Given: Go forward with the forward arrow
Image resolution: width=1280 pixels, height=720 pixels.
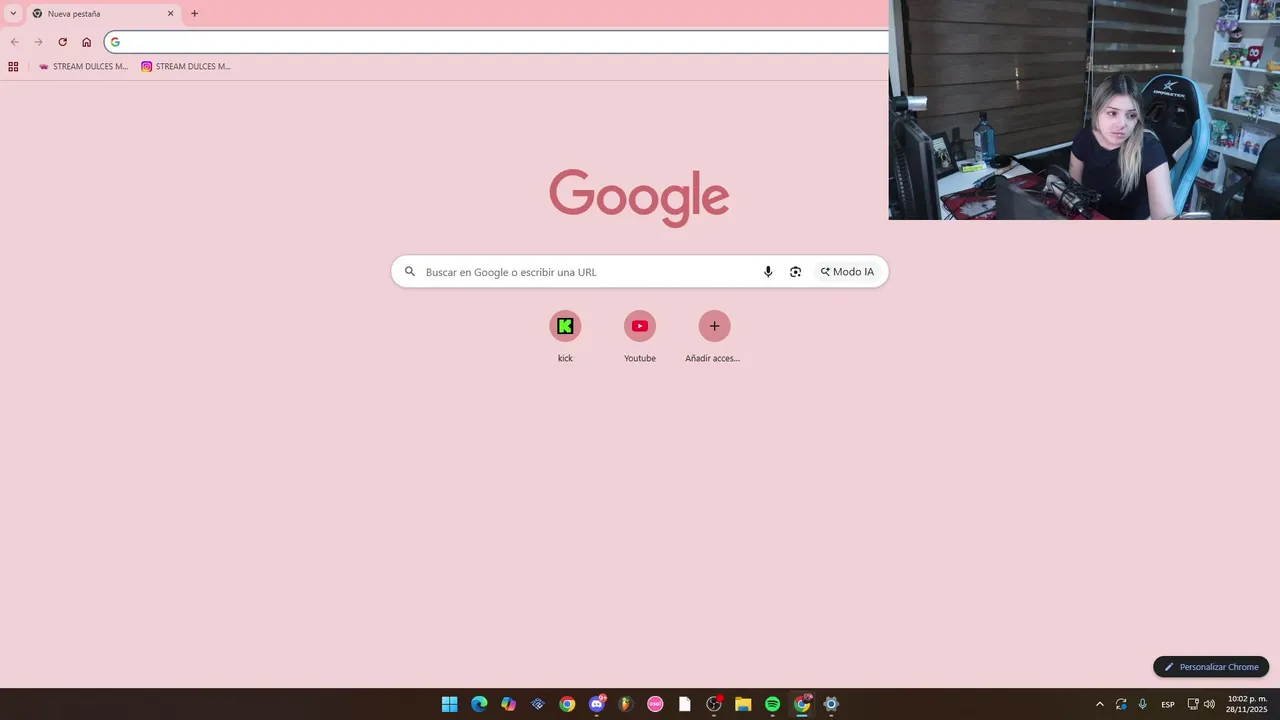Looking at the screenshot, I should 38,42.
